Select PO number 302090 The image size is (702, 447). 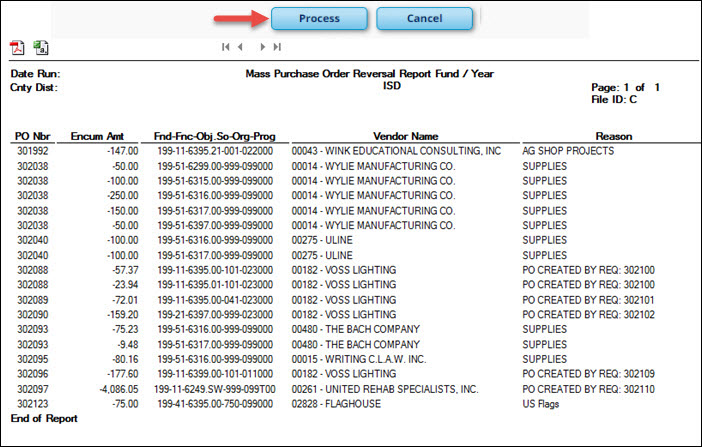pos(33,314)
